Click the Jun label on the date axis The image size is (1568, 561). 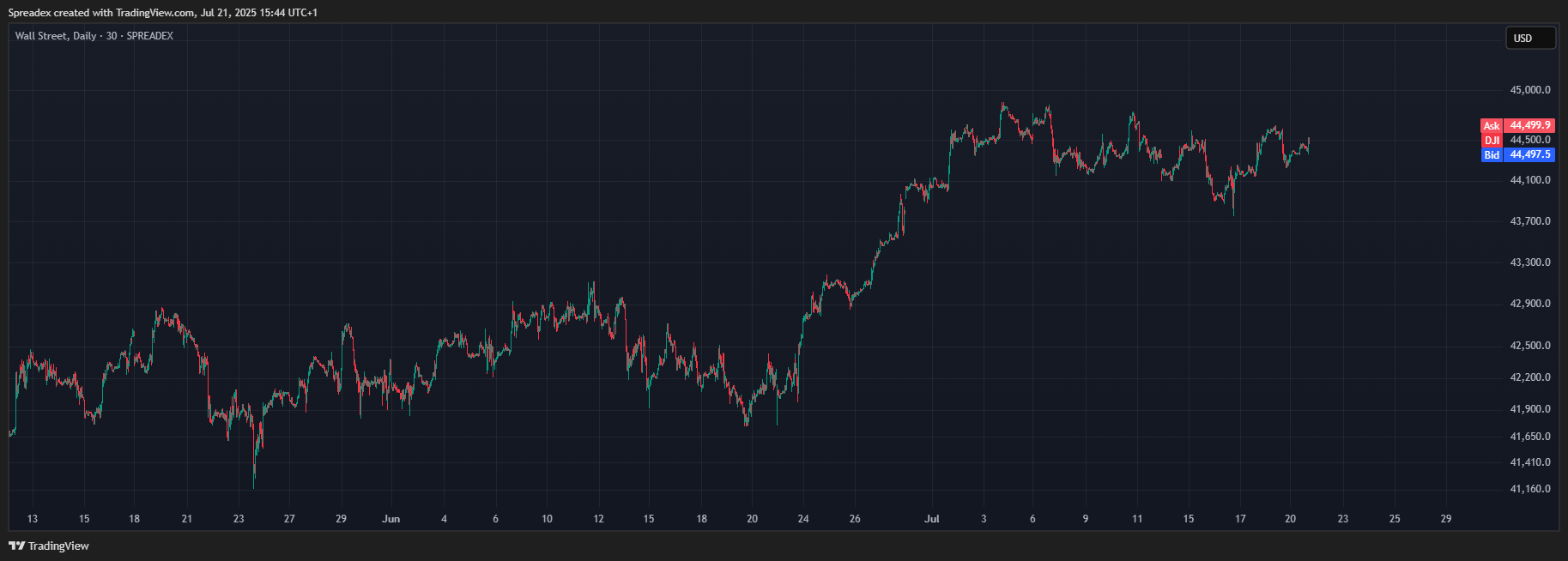391,519
